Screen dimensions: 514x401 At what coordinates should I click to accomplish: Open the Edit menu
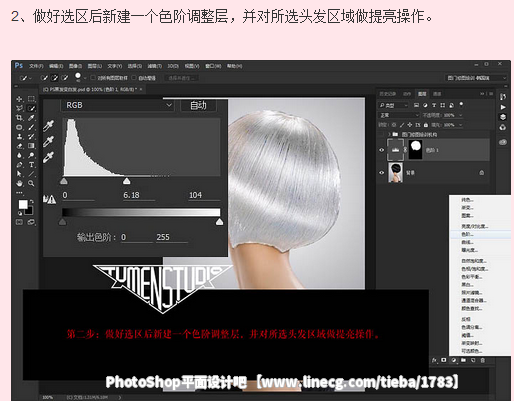[x=56, y=66]
